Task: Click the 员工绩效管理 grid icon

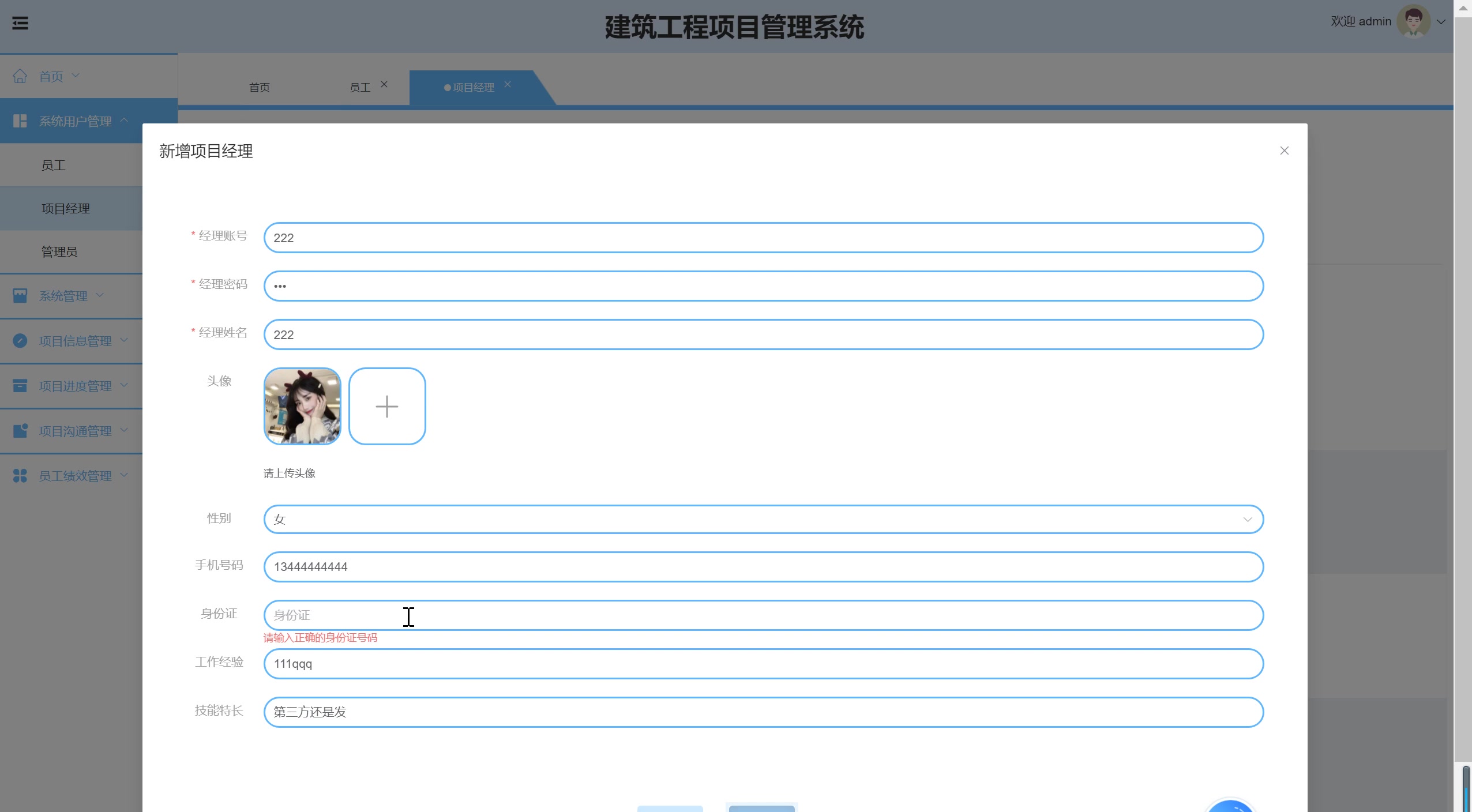Action: tap(21, 475)
